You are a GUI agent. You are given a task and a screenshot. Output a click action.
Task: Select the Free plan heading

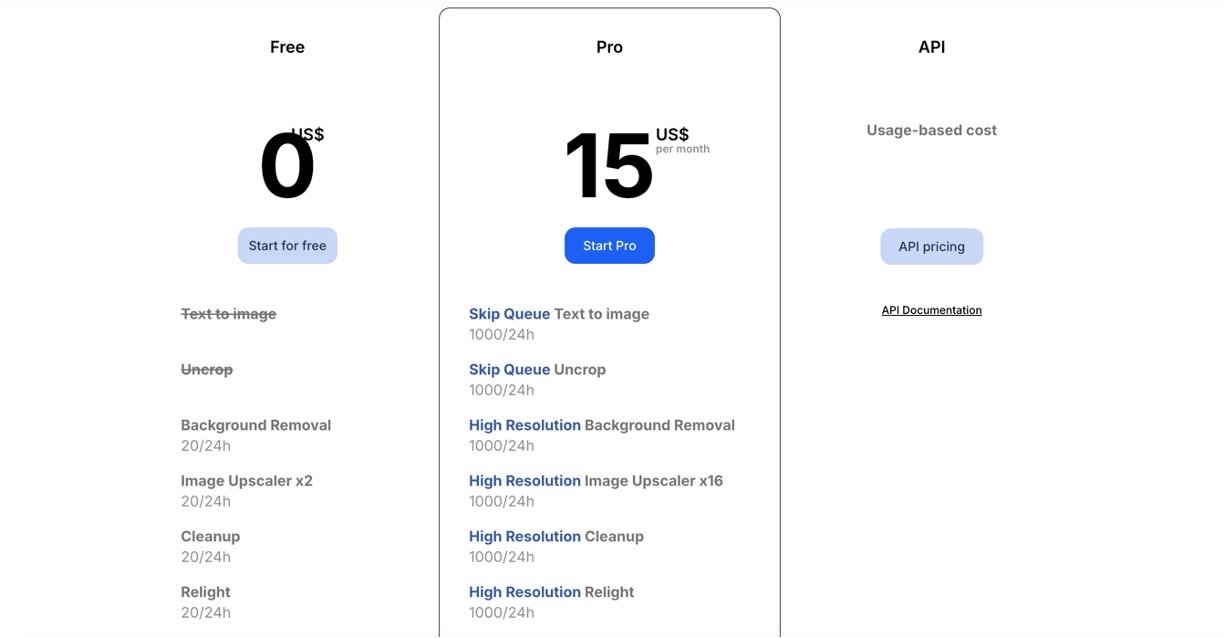[x=287, y=47]
